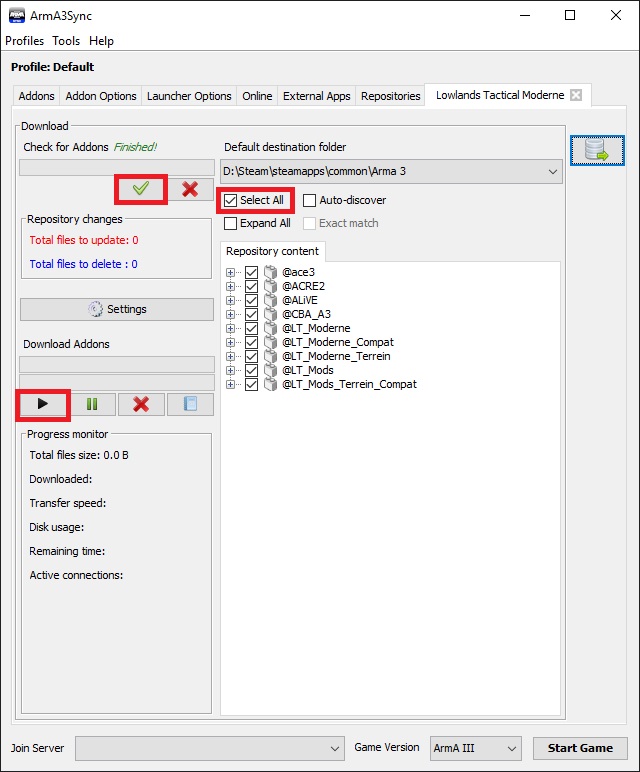Cancel the addon download red X
640x772 pixels.
tap(141, 404)
